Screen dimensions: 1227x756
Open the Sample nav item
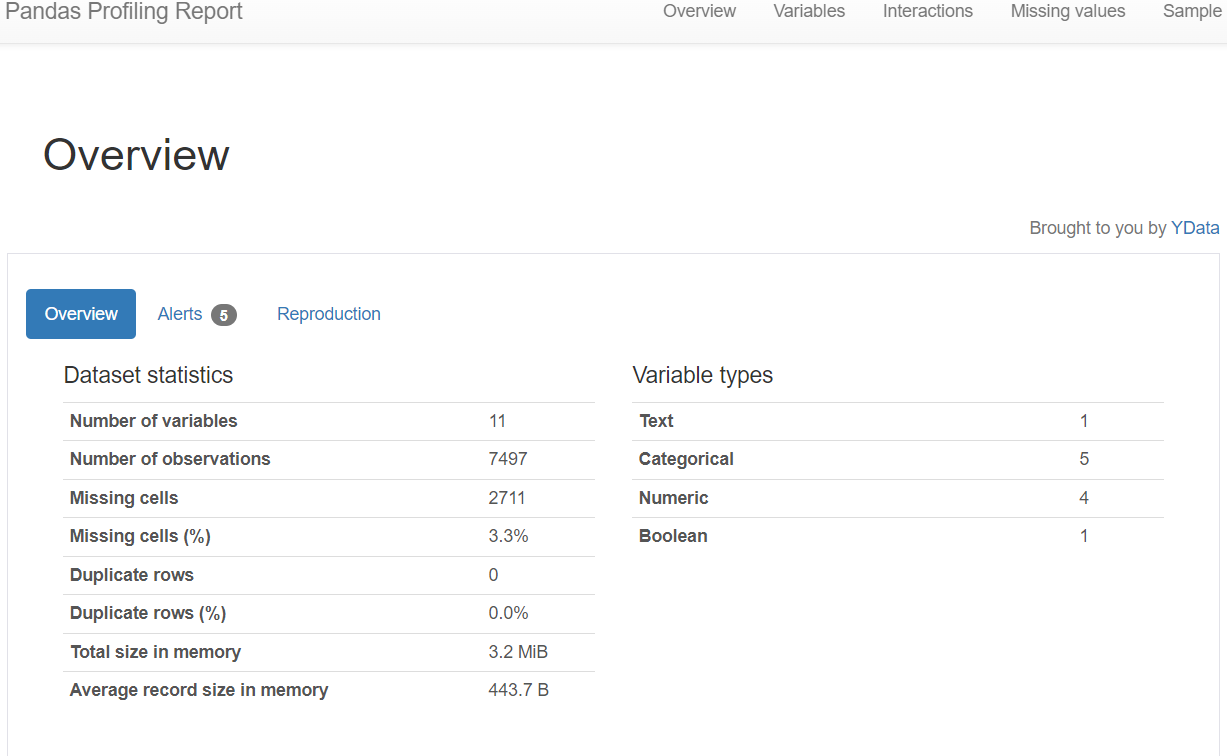click(x=1192, y=11)
